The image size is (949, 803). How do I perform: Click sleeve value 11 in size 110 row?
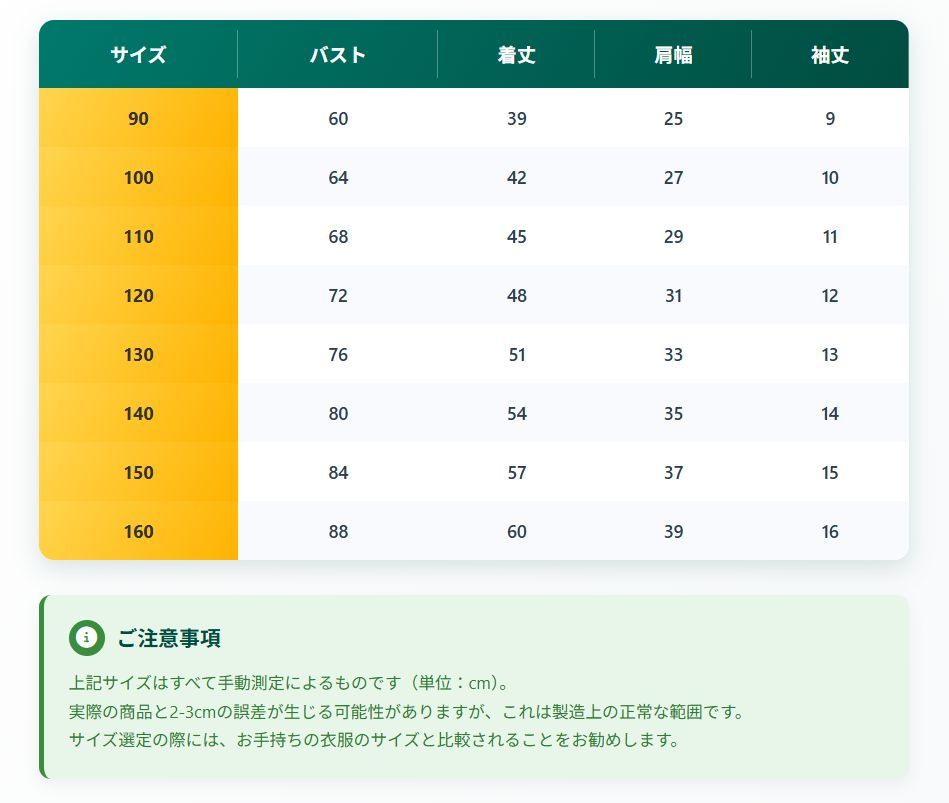830,237
